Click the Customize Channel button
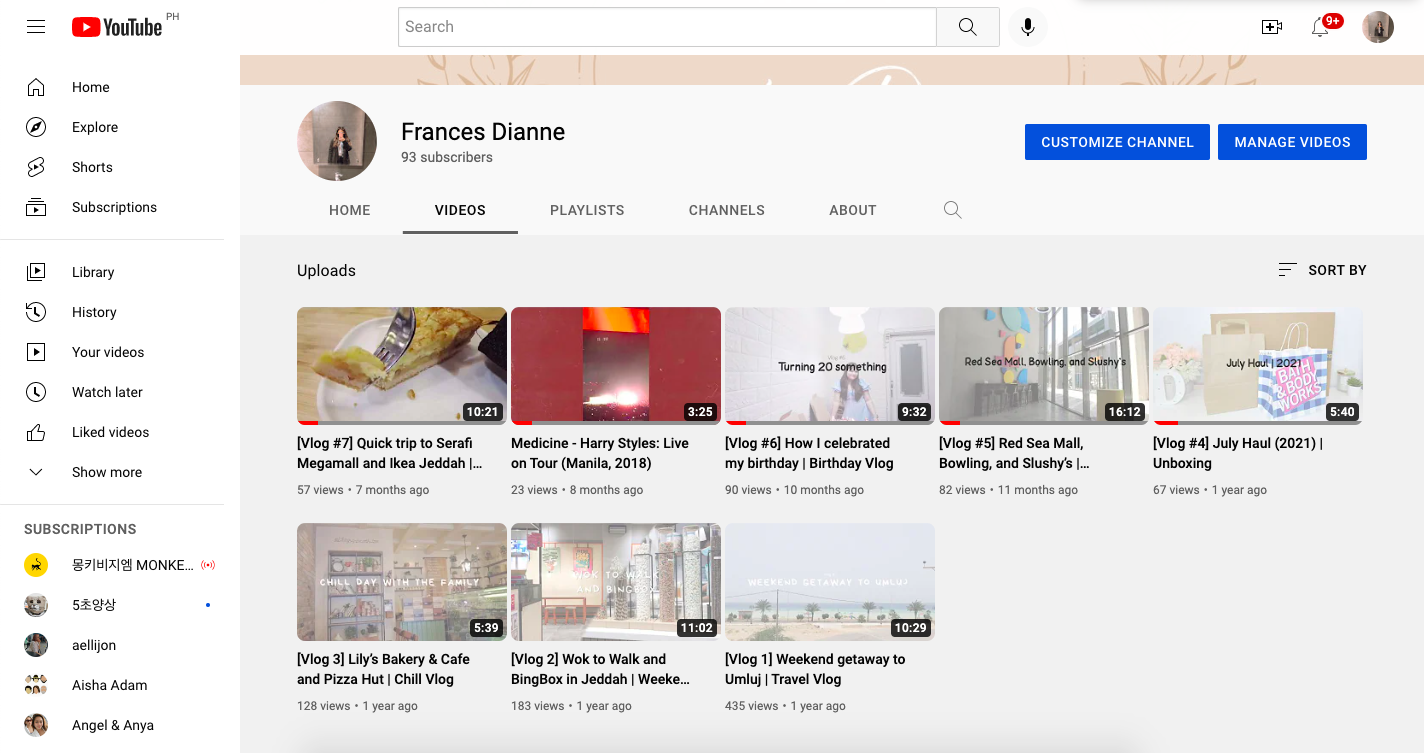 pos(1117,142)
